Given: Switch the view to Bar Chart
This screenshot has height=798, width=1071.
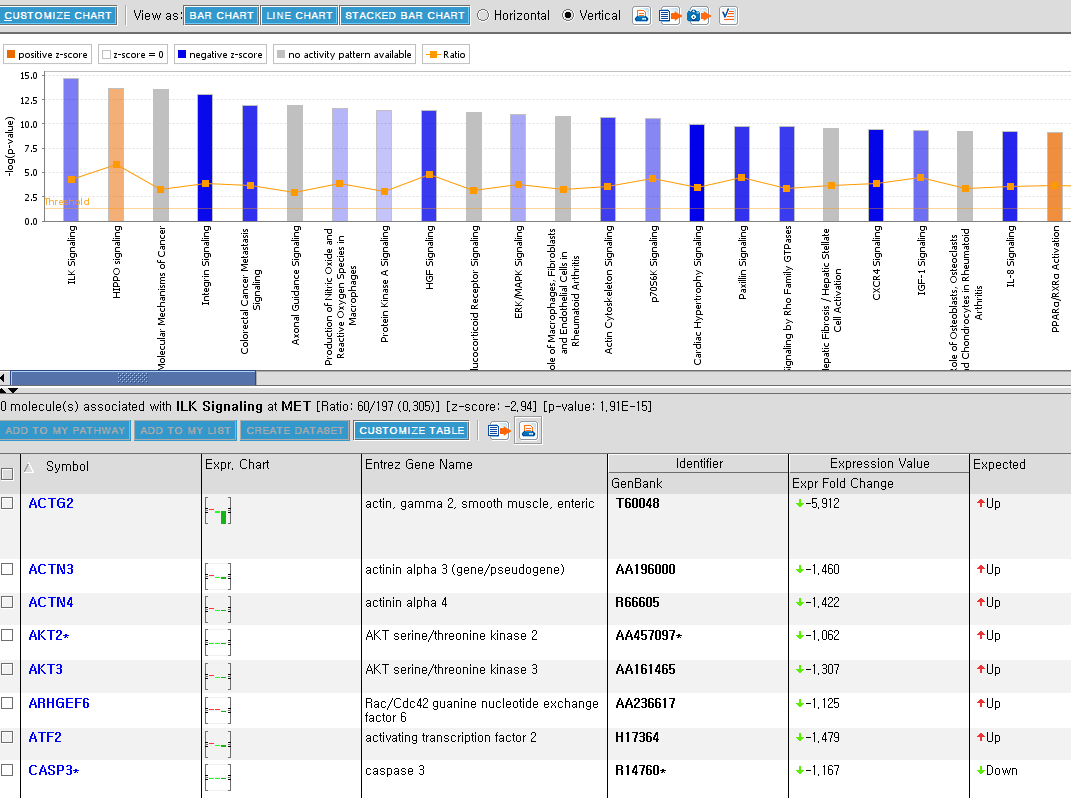Looking at the screenshot, I should click(x=221, y=16).
